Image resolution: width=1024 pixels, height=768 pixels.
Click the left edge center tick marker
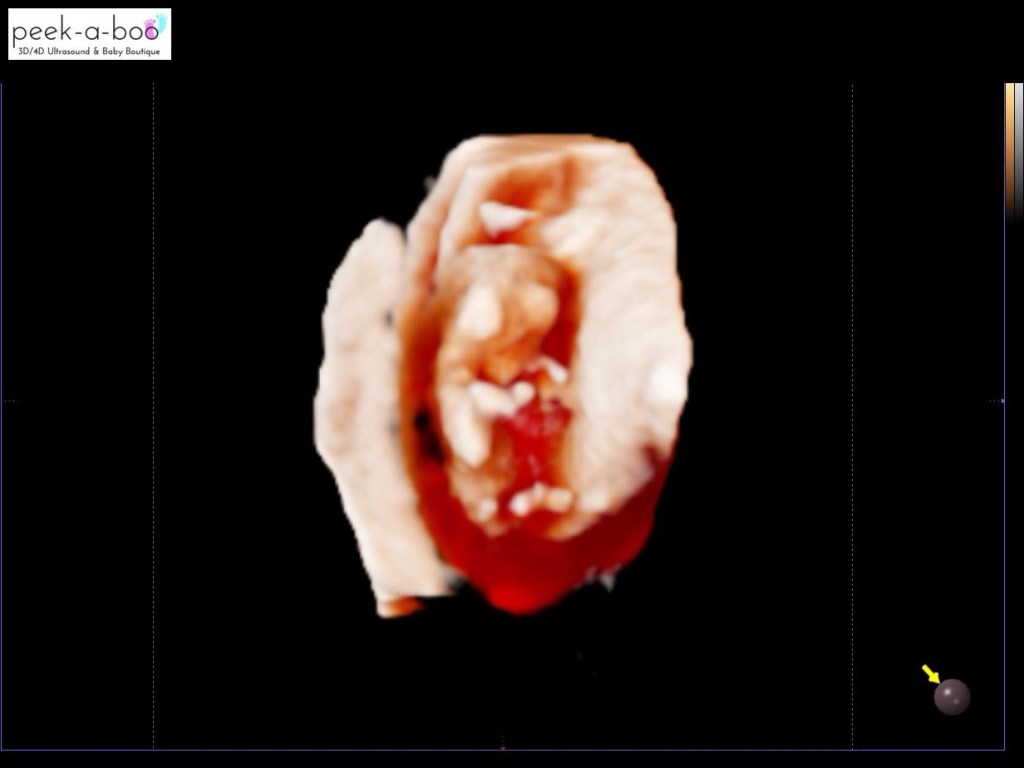click(10, 401)
